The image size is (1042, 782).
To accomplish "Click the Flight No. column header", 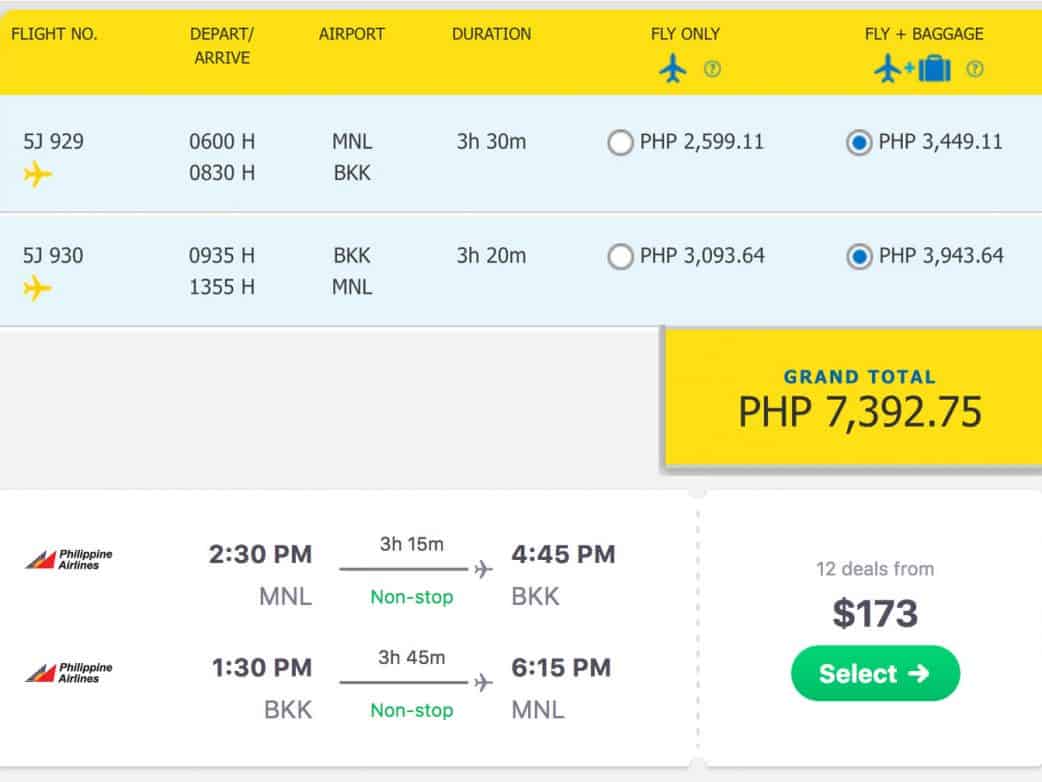I will (x=54, y=34).
